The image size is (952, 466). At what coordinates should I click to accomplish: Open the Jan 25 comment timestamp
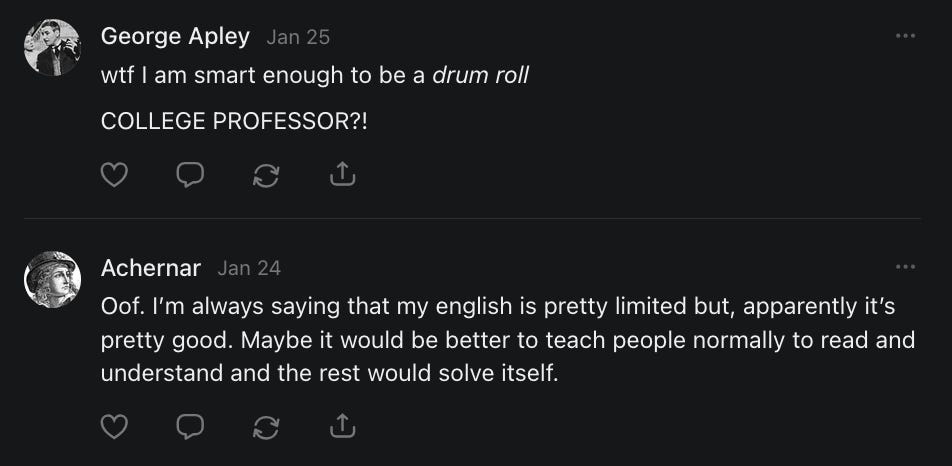point(298,37)
